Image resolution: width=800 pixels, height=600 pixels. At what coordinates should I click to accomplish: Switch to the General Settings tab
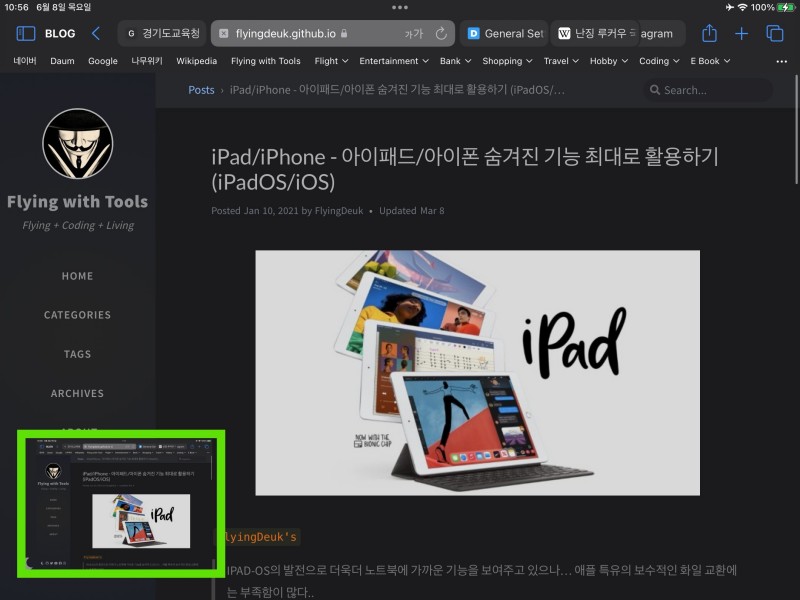click(x=505, y=33)
